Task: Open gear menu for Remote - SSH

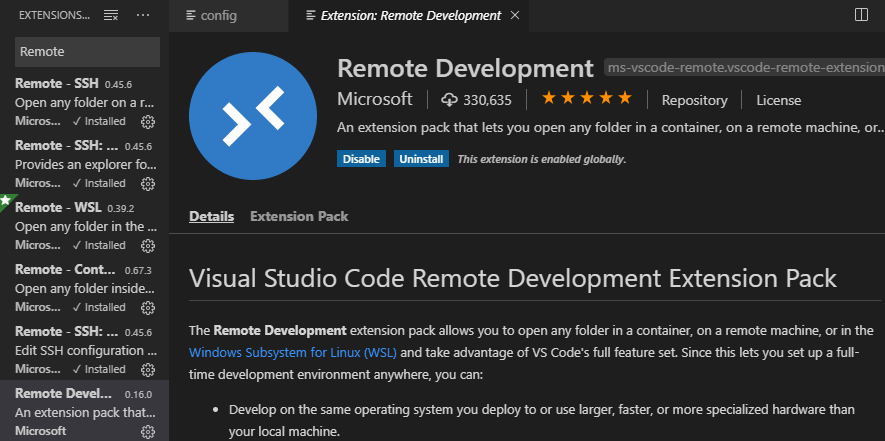Action: (148, 121)
